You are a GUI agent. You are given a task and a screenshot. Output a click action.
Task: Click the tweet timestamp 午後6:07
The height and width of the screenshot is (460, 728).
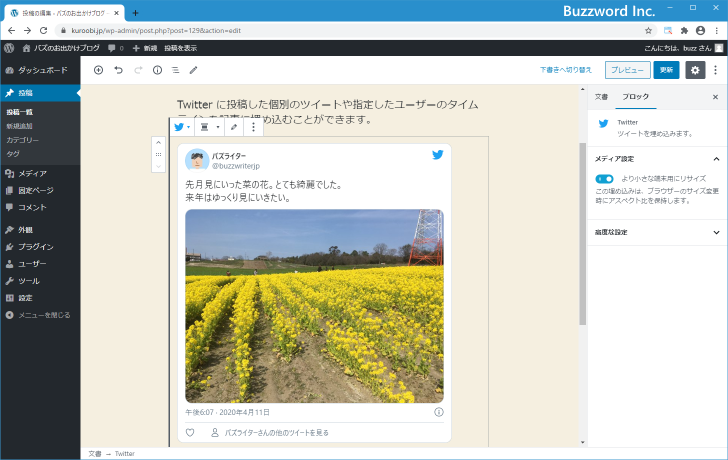point(228,412)
